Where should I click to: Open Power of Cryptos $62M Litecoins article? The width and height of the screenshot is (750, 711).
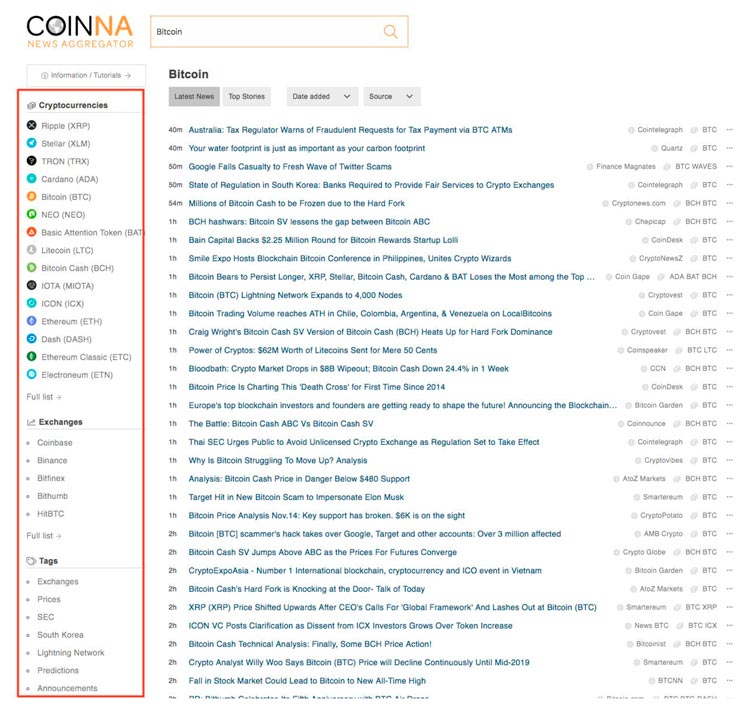(x=313, y=350)
